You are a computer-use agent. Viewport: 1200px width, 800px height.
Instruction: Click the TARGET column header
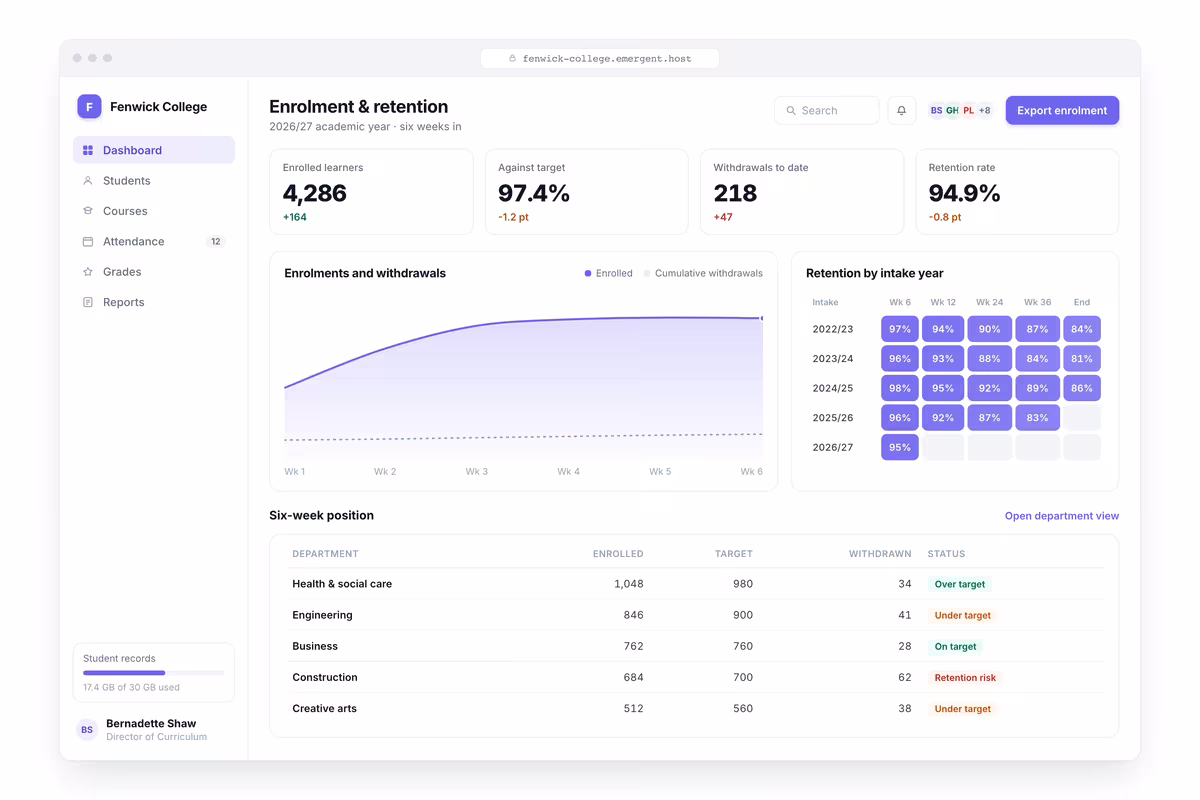[734, 554]
